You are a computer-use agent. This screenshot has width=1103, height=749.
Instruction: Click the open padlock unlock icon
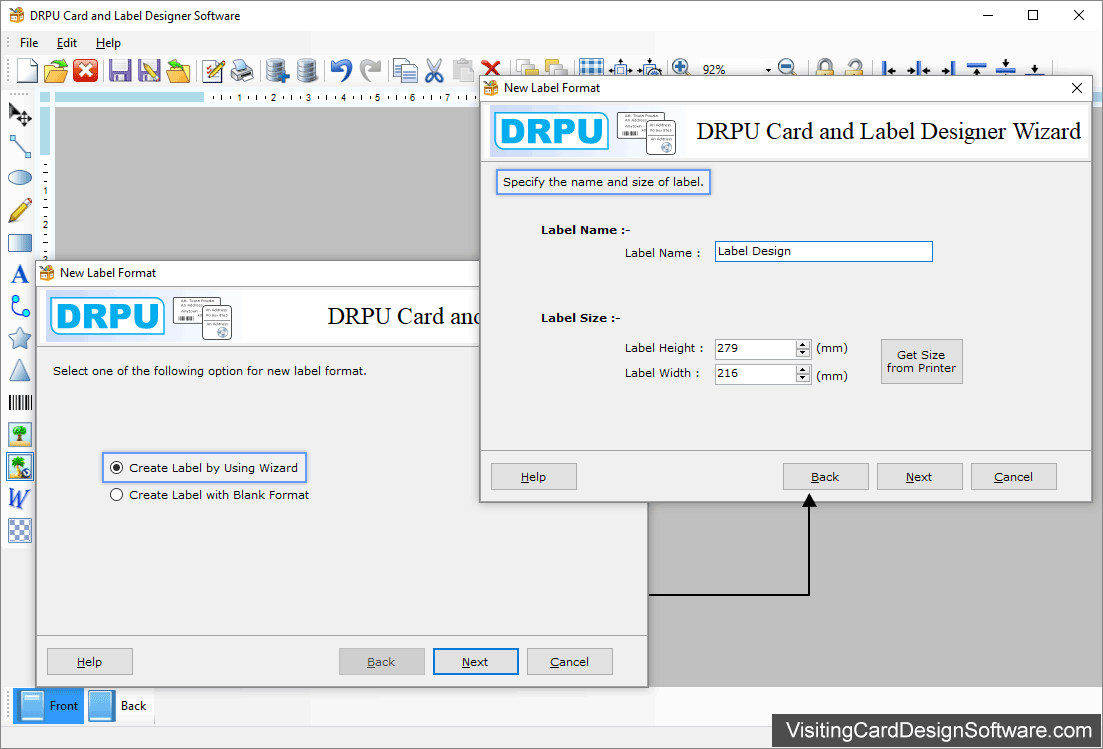coord(854,68)
